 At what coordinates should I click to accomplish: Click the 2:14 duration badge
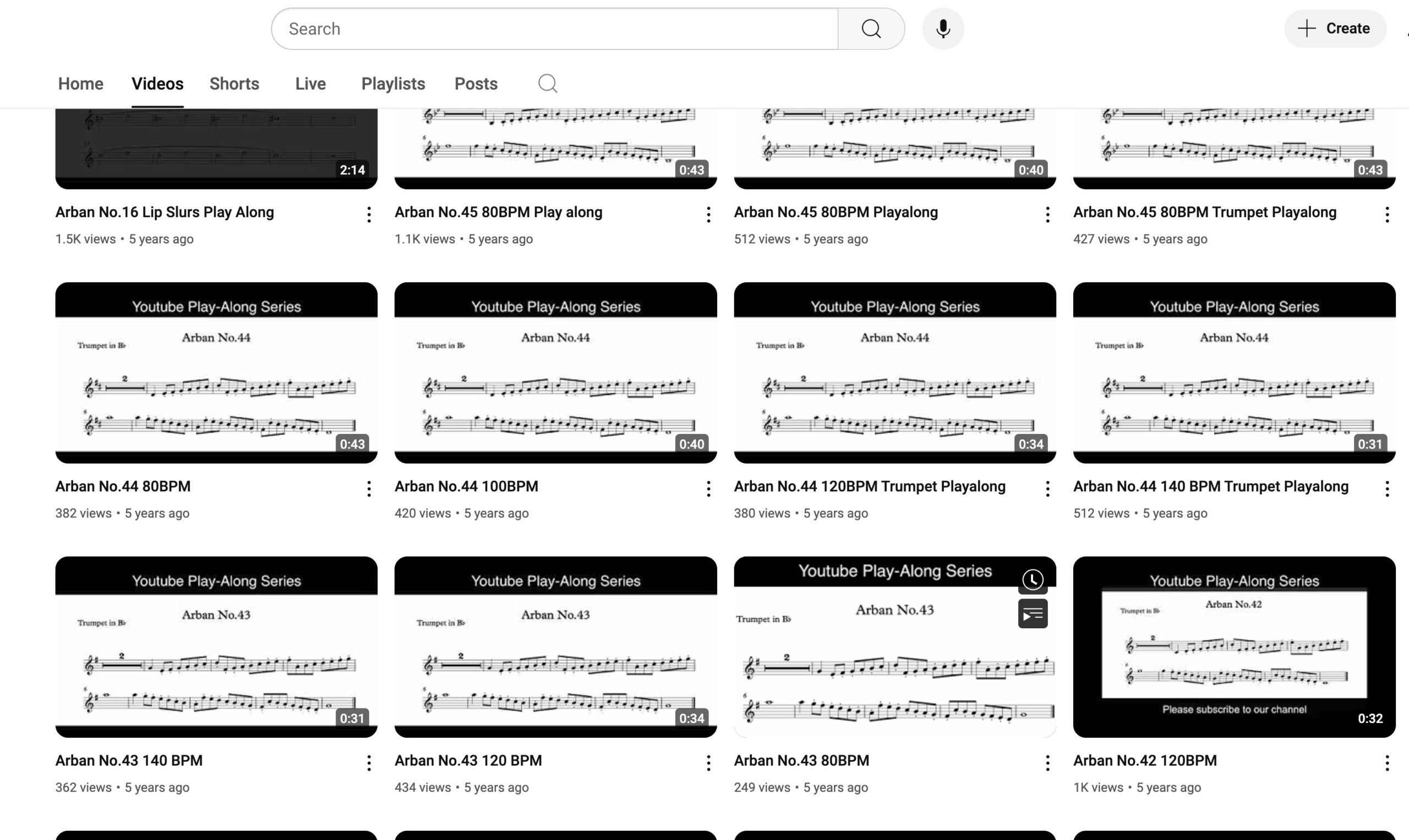[x=352, y=170]
